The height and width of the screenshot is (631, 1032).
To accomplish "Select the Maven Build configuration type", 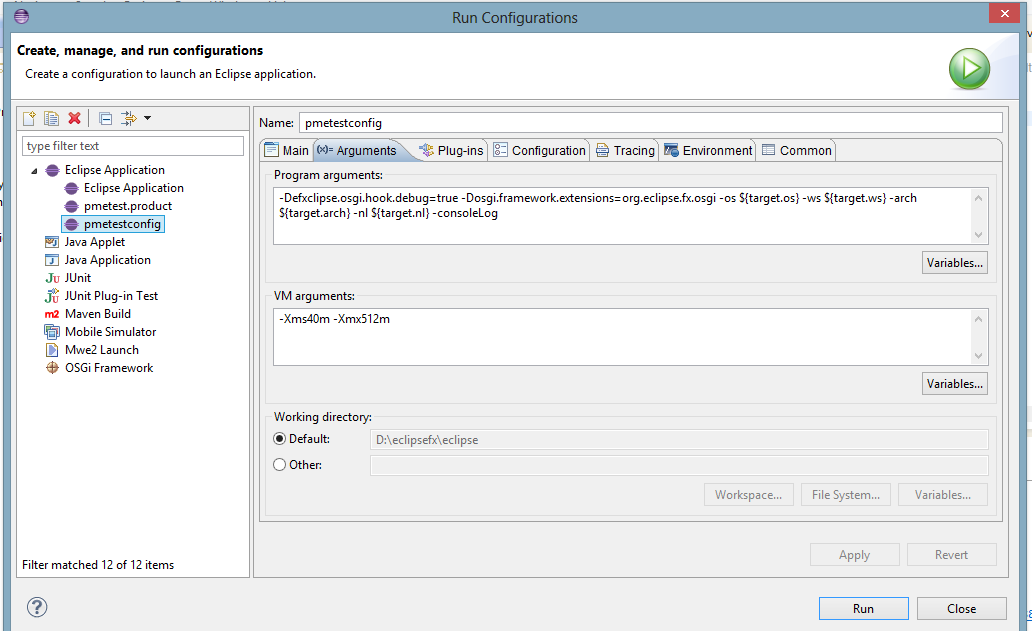I will 88,314.
